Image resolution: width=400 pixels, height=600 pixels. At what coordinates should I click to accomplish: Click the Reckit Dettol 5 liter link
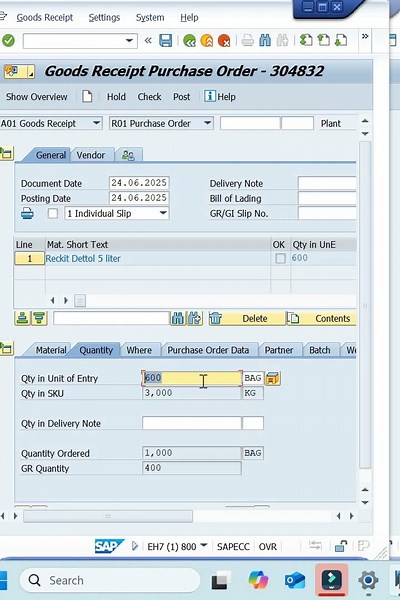pyautogui.click(x=83, y=259)
